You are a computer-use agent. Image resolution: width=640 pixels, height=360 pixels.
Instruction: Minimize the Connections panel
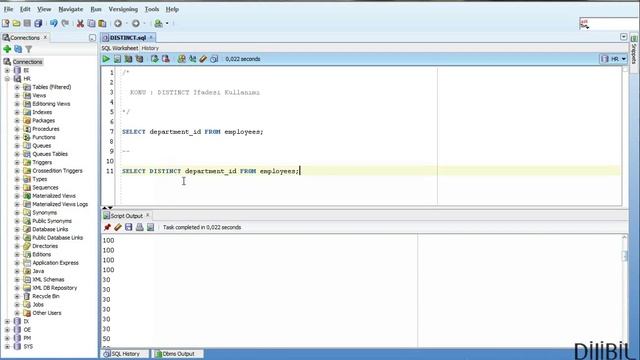click(x=92, y=38)
